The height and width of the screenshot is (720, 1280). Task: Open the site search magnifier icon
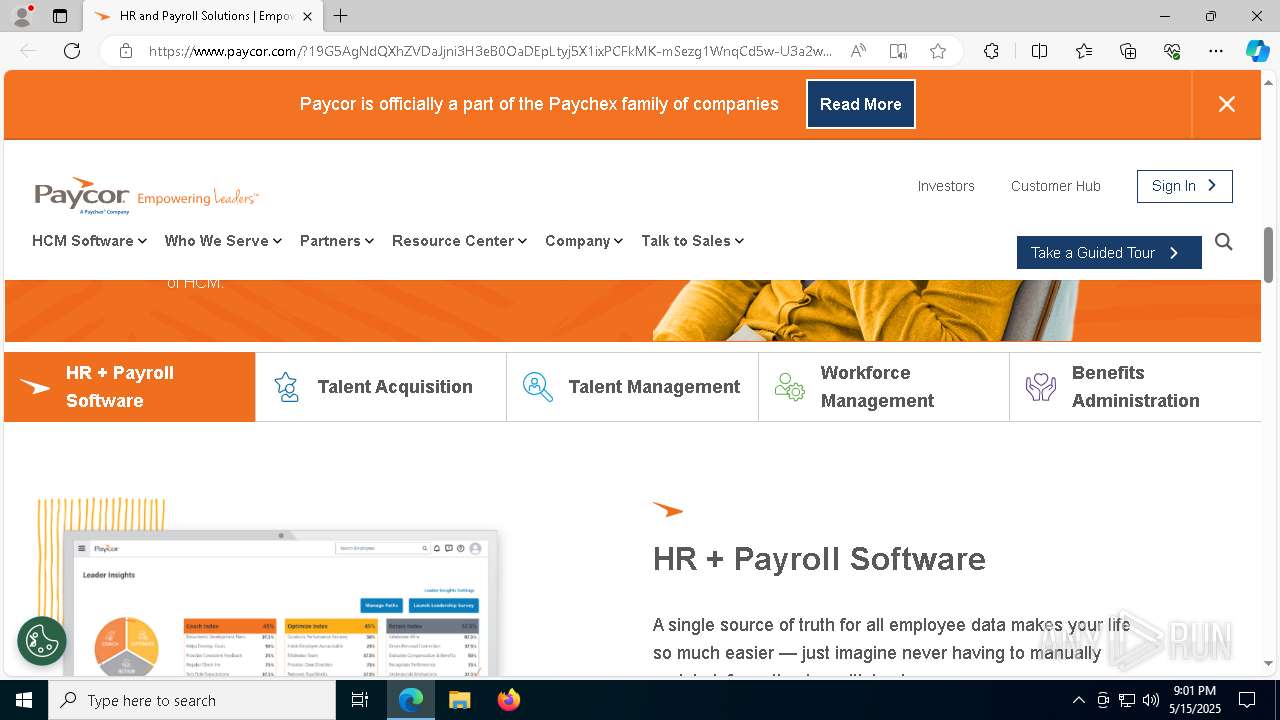pyautogui.click(x=1224, y=242)
